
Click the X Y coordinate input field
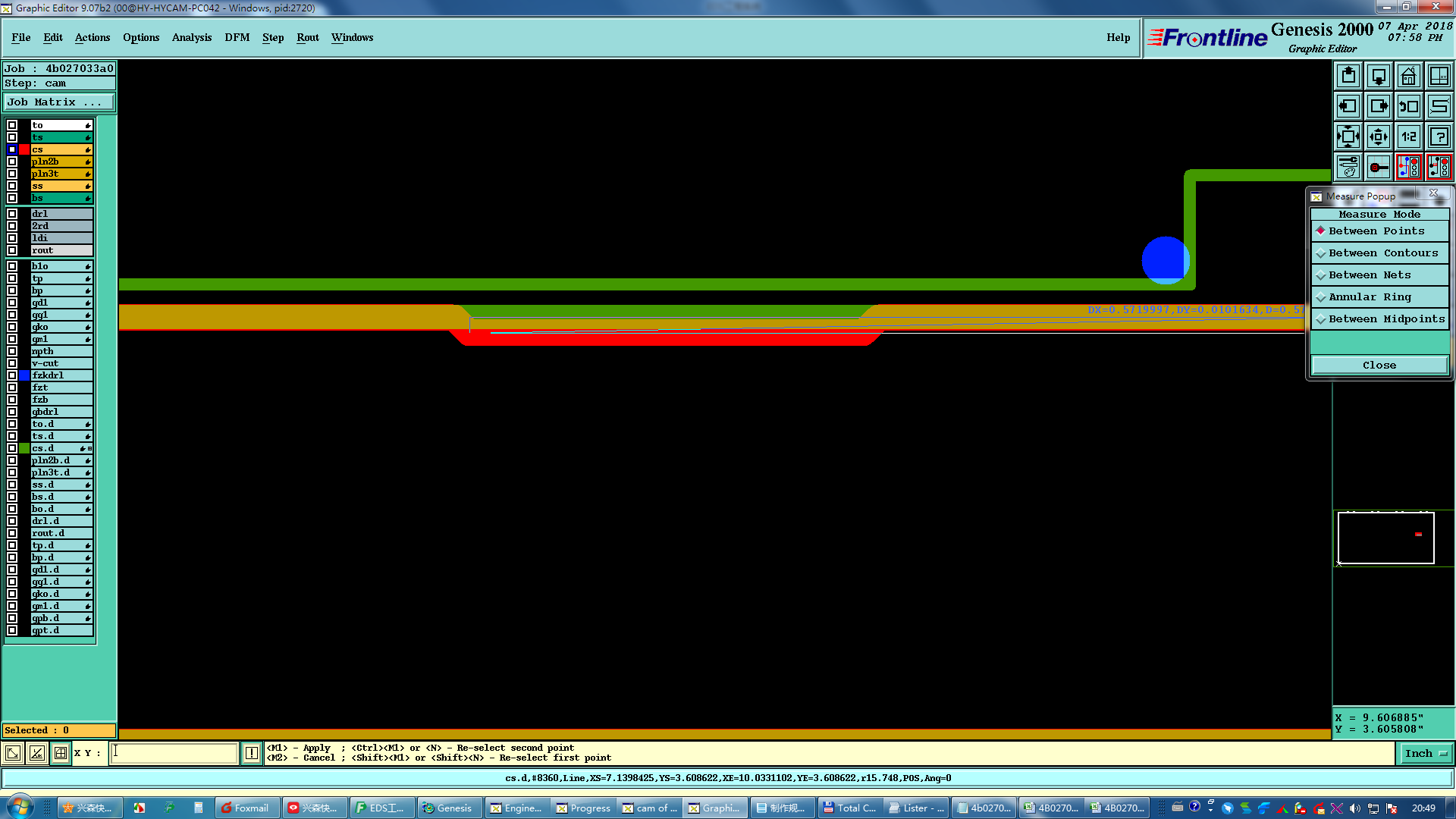click(174, 753)
